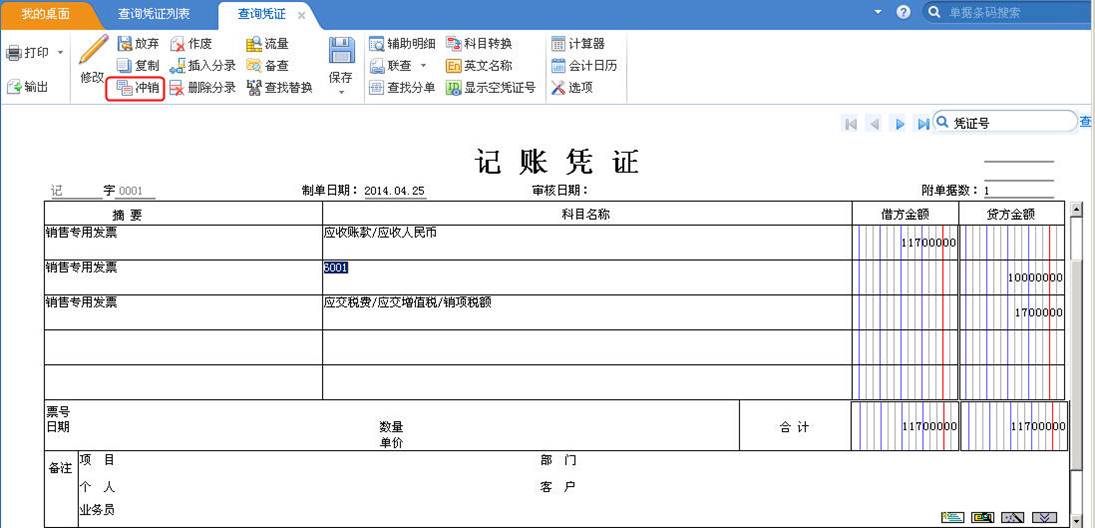Click the 删除分录 delete entry button
1095x528 pixels.
pos(203,88)
